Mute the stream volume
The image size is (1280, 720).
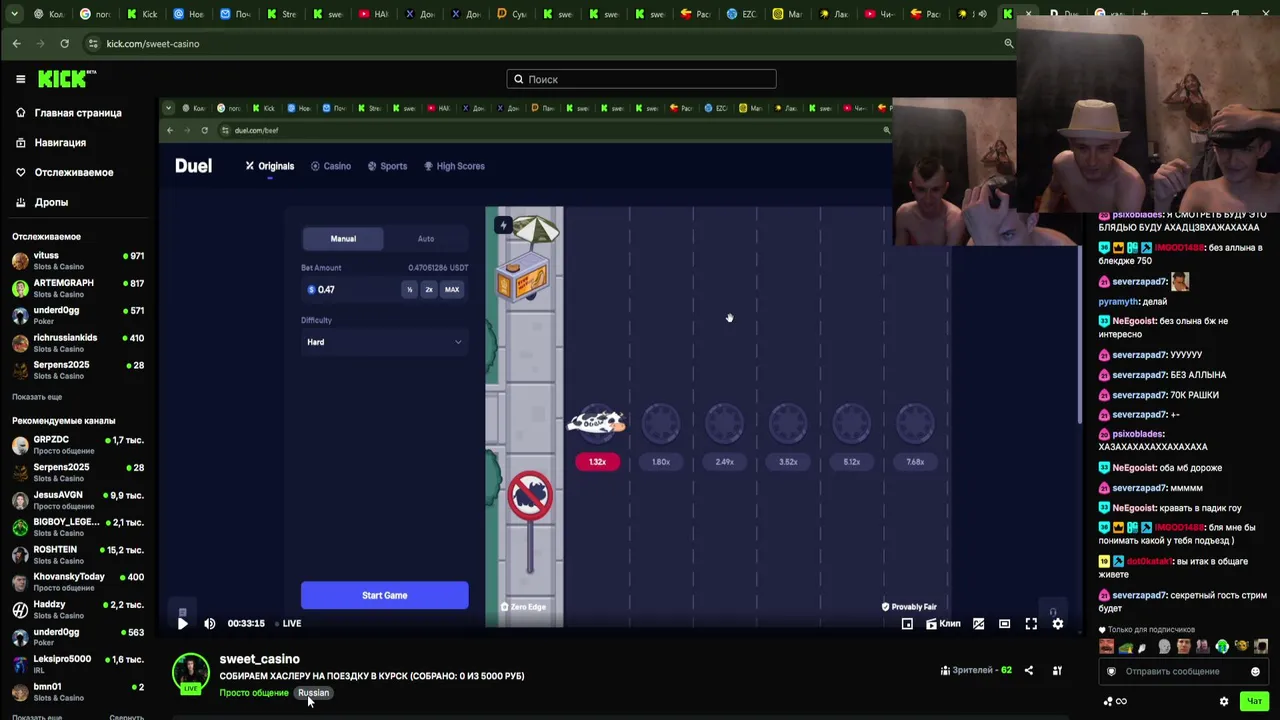tap(210, 623)
